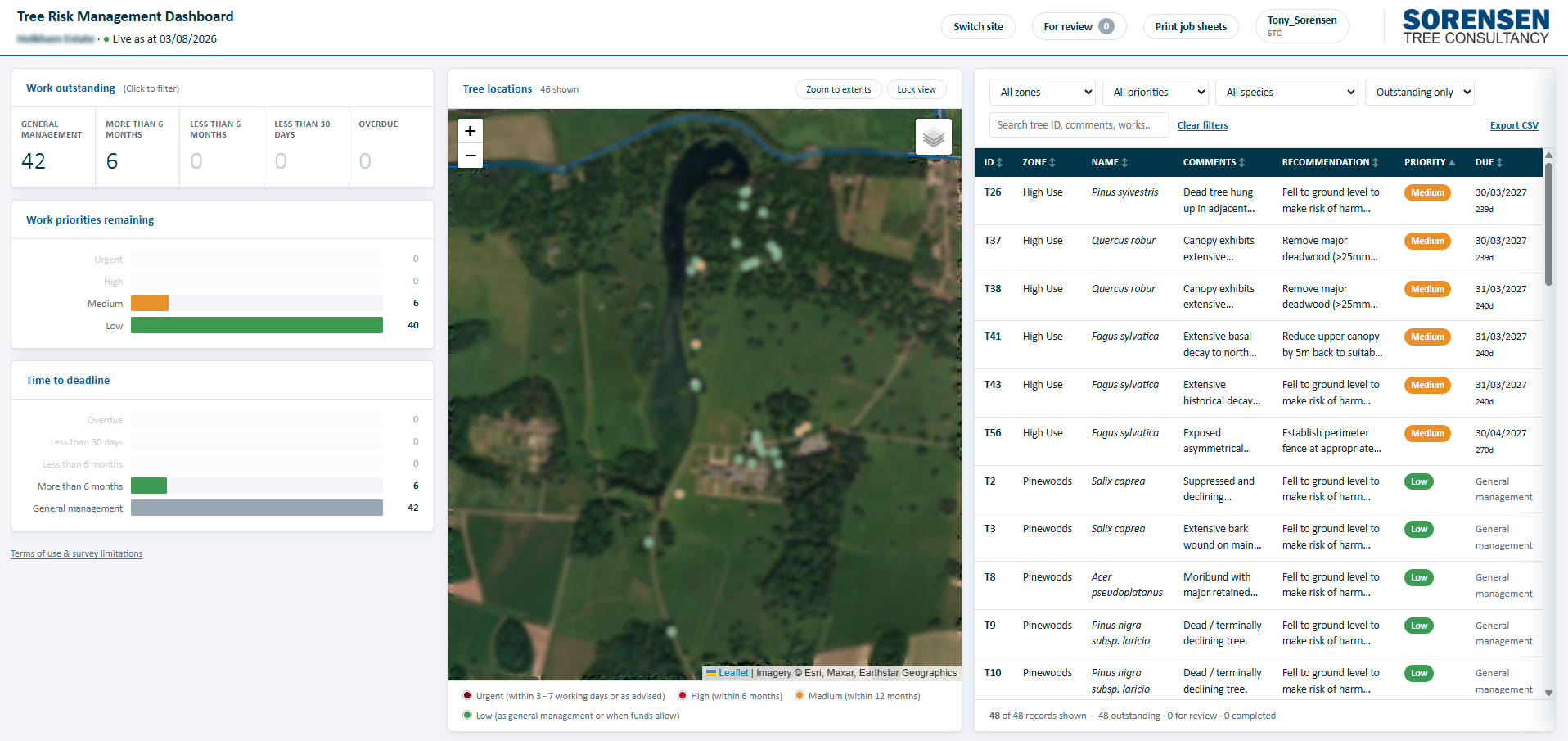Select row T56 in the table
Image resolution: width=1568 pixels, height=741 pixels.
1258,441
